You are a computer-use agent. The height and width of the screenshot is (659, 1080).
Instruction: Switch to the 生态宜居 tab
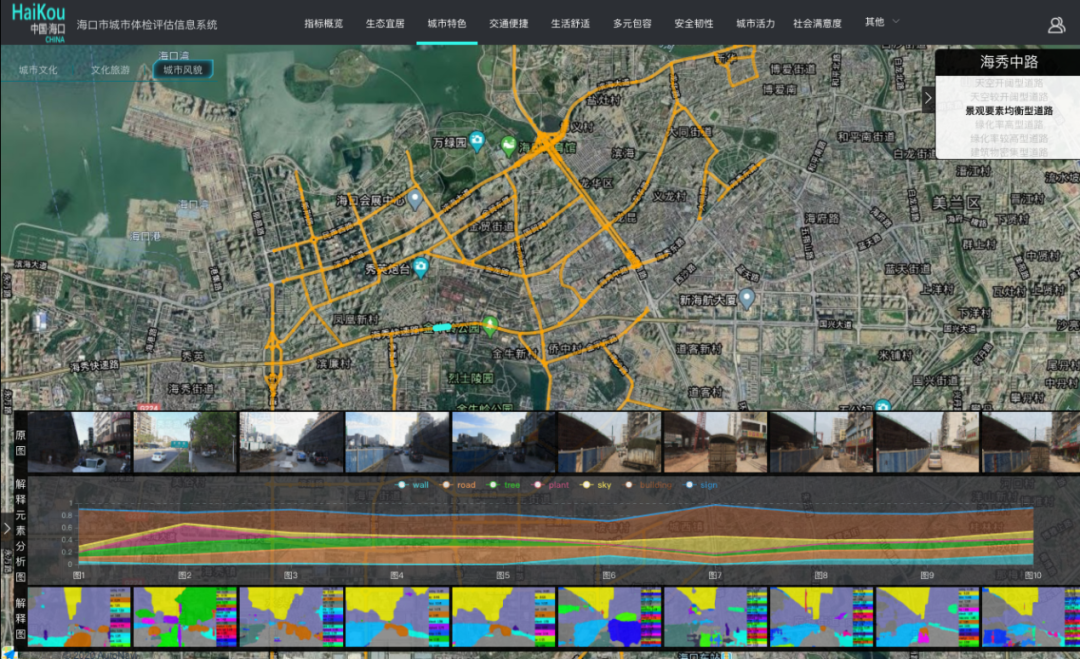tap(385, 23)
